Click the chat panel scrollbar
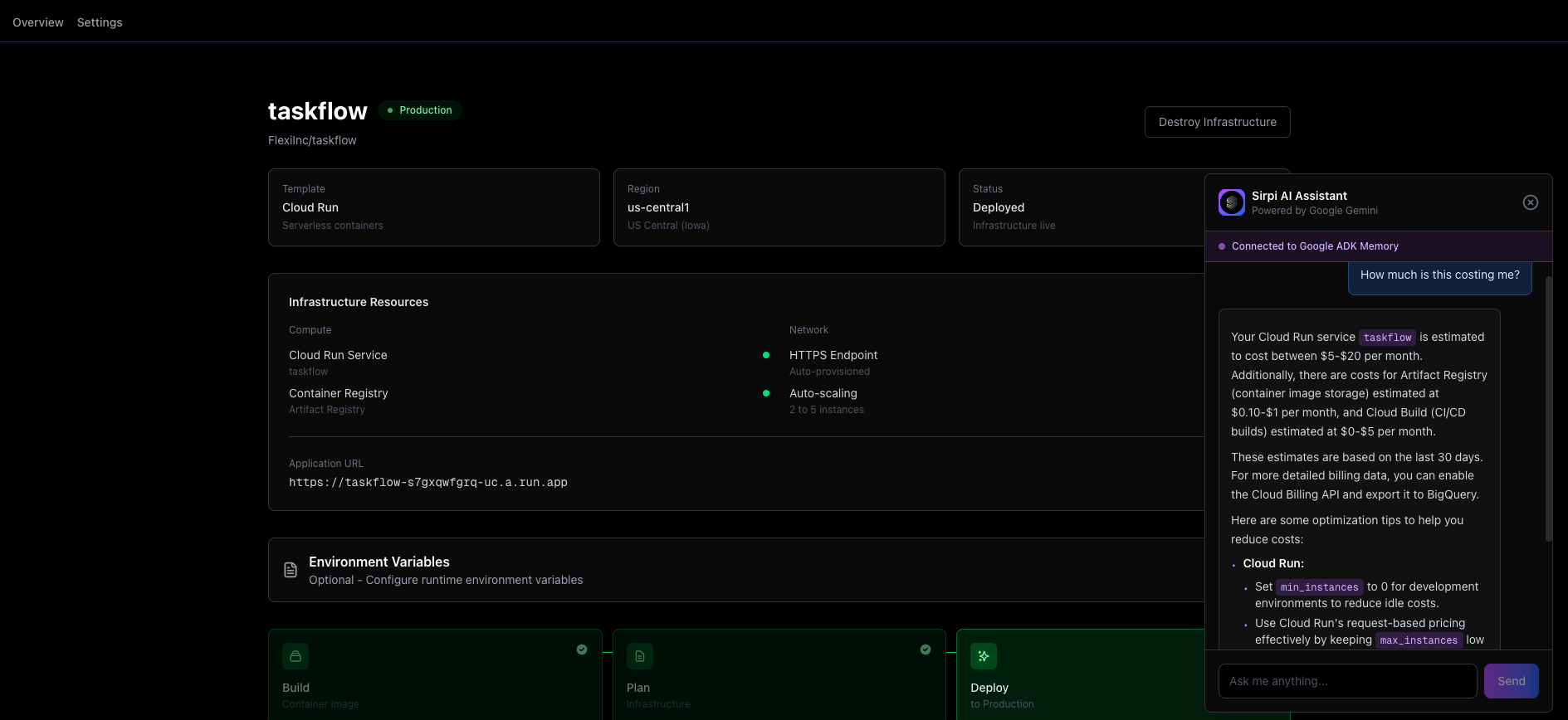 point(1548,409)
